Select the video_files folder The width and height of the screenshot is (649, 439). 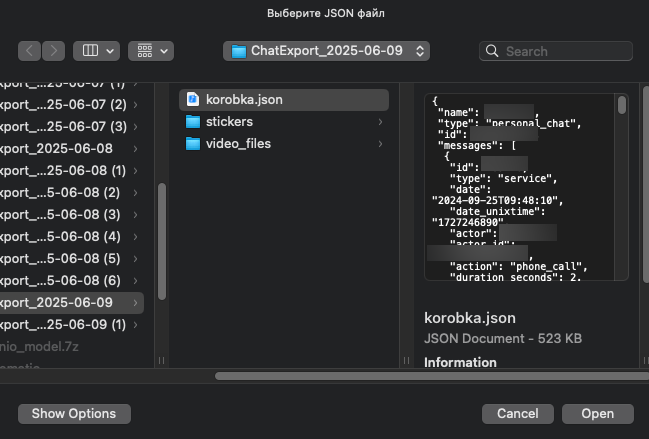[x=284, y=144]
